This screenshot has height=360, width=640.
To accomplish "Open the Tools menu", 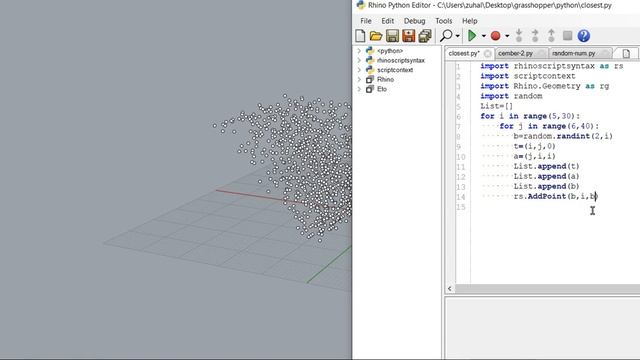I will 444,21.
